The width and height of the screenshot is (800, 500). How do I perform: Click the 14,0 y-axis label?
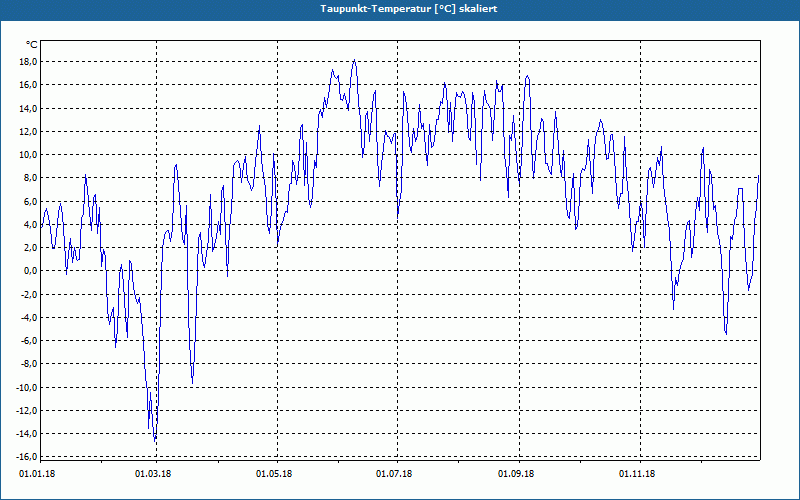click(x=28, y=108)
